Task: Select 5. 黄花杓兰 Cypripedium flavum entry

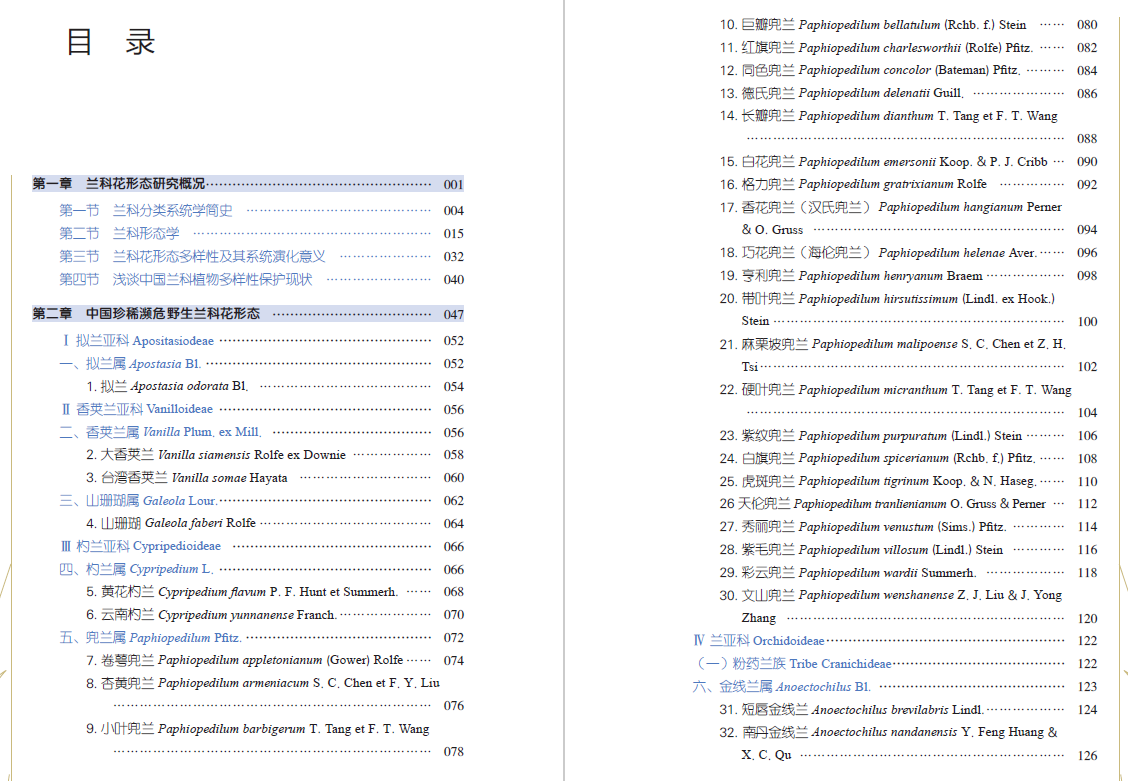Action: [x=275, y=592]
